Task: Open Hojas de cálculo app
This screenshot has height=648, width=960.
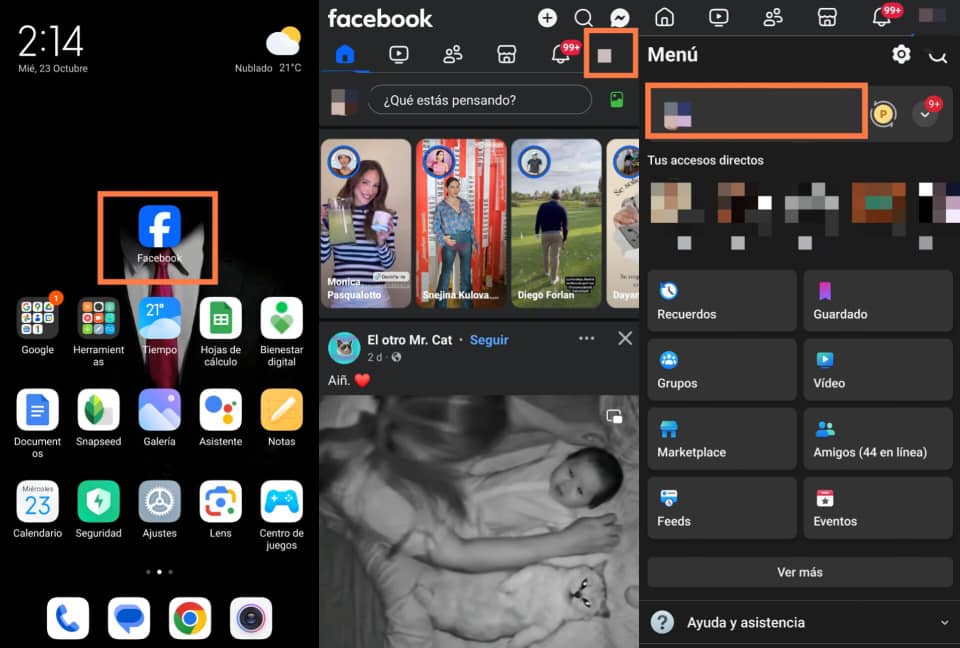Action: 220,318
